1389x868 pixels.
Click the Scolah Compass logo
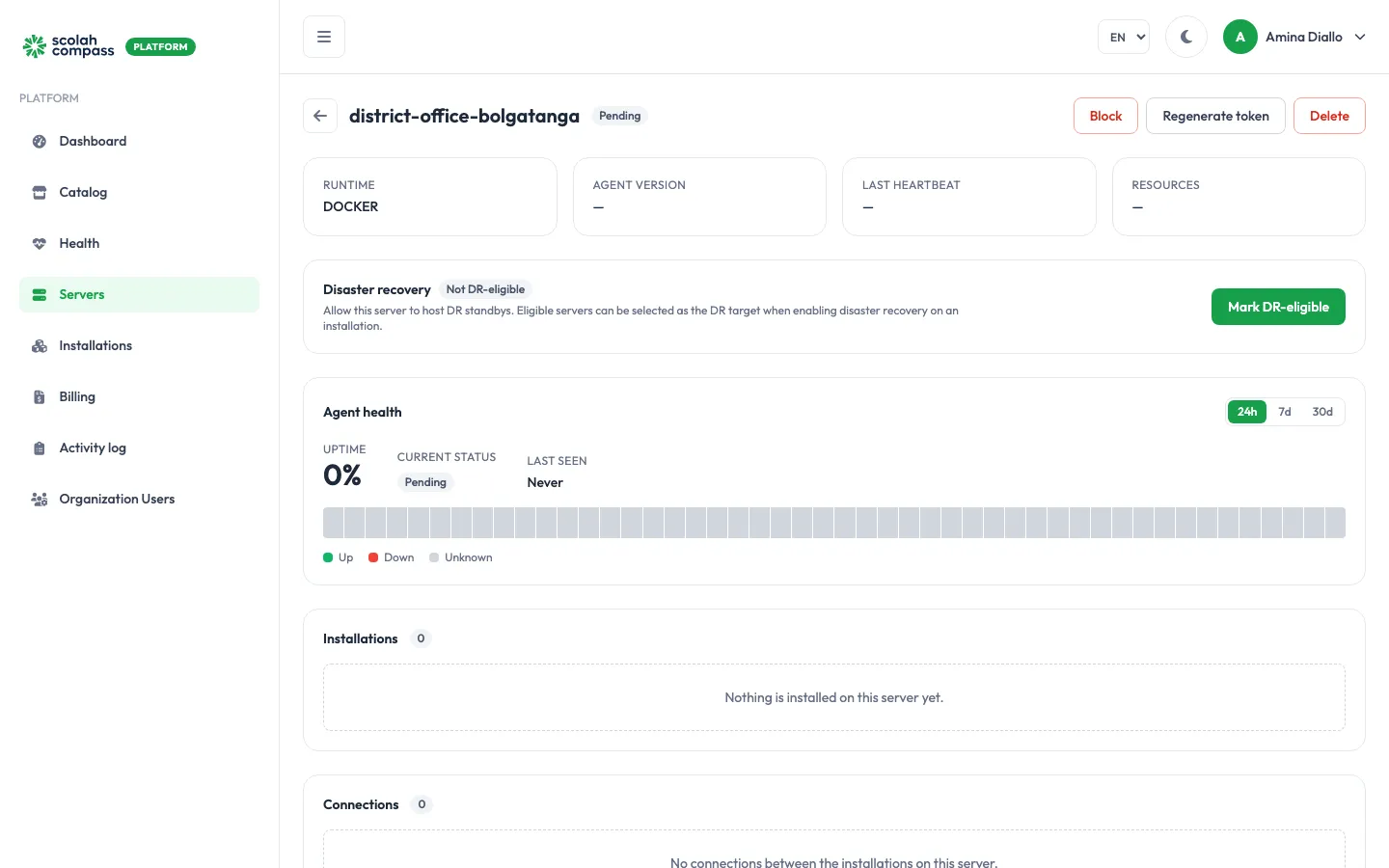click(x=68, y=46)
